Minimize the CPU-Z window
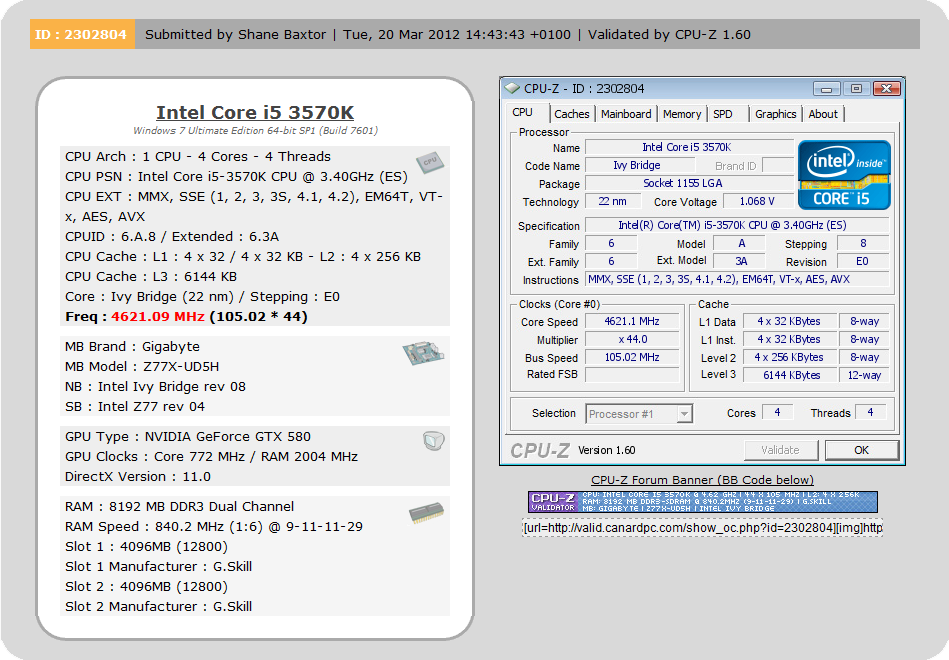949x660 pixels. [826, 89]
